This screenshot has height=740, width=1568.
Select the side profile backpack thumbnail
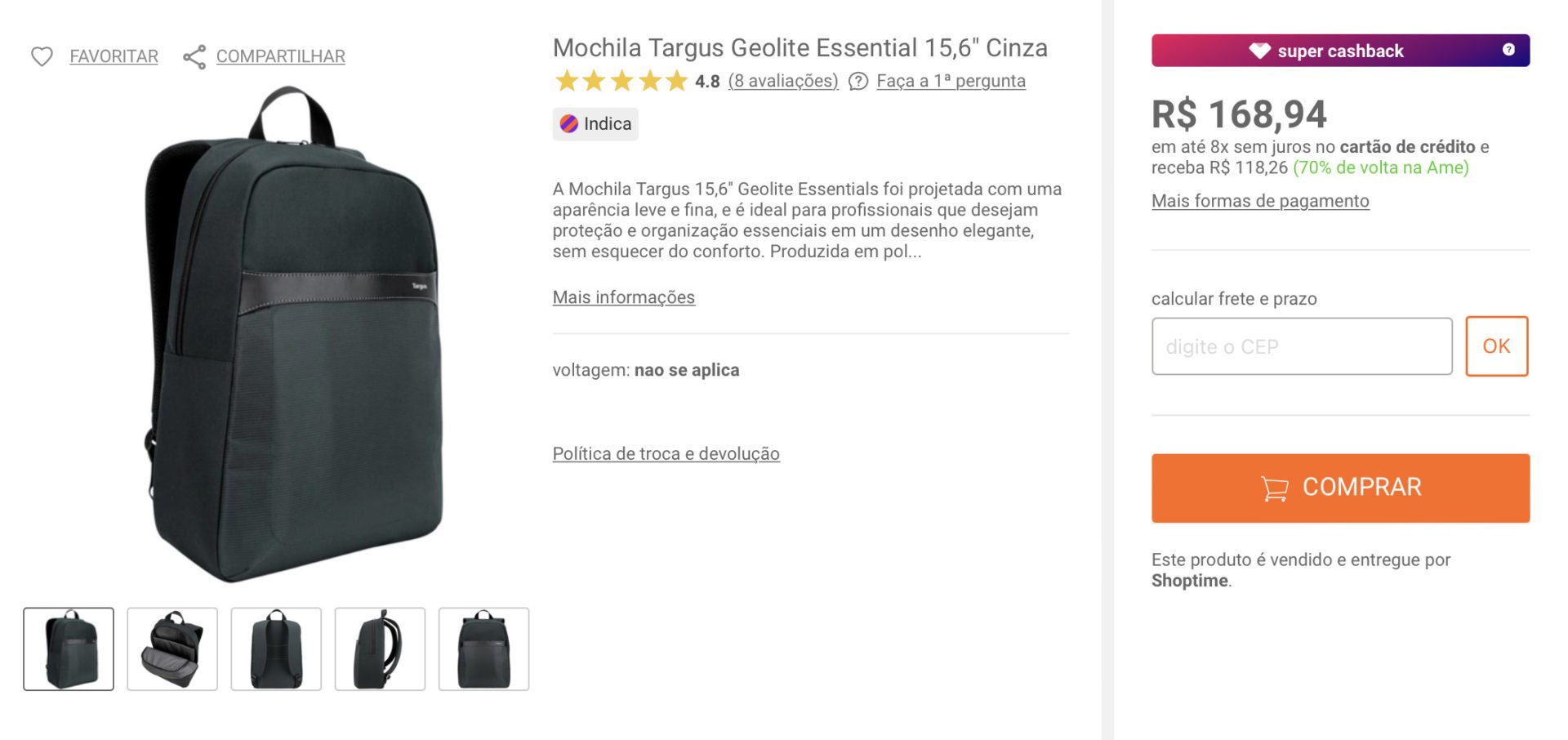(380, 649)
